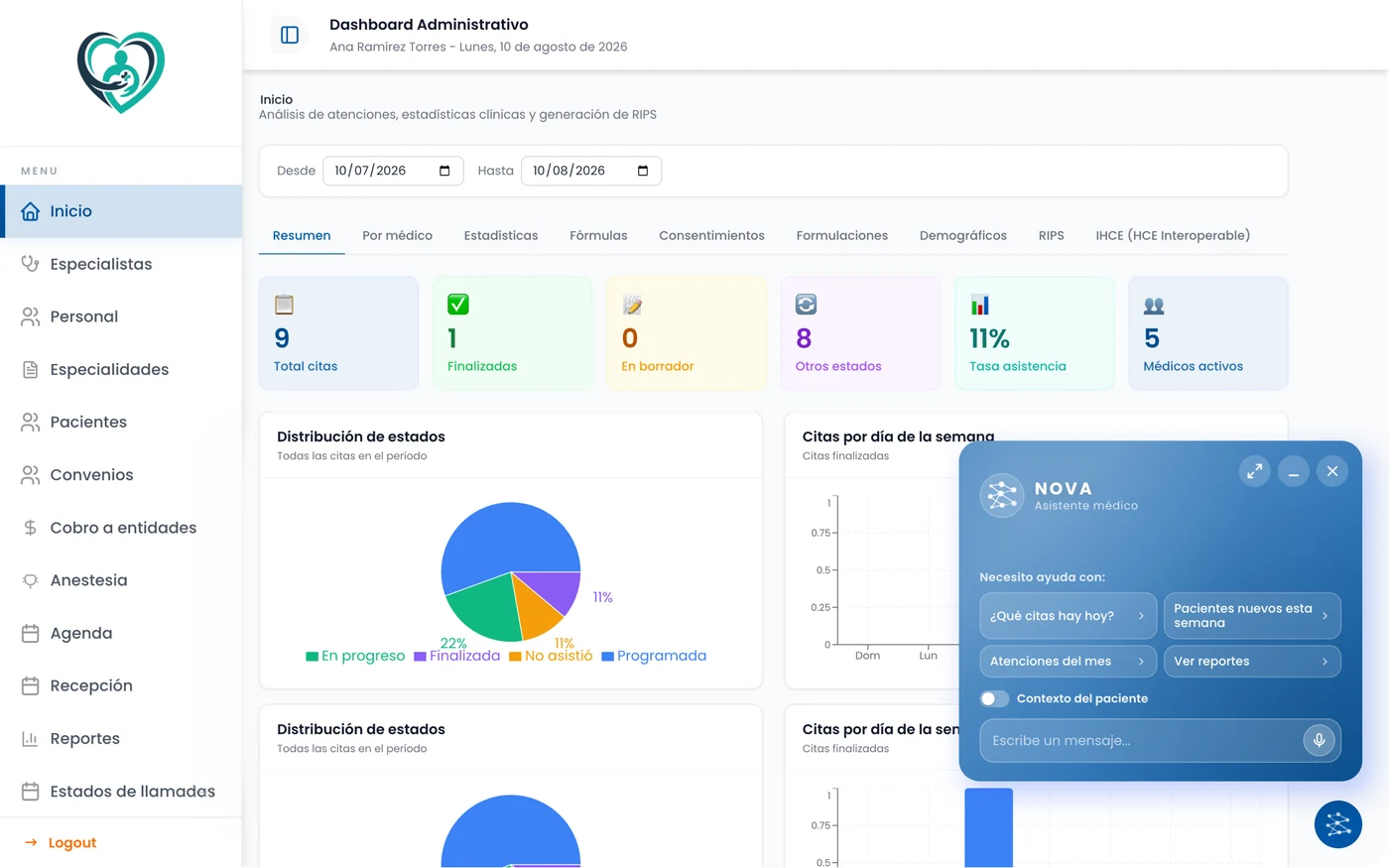Toggle the Programada legend entry
The height and width of the screenshot is (868, 1389).
(x=655, y=656)
